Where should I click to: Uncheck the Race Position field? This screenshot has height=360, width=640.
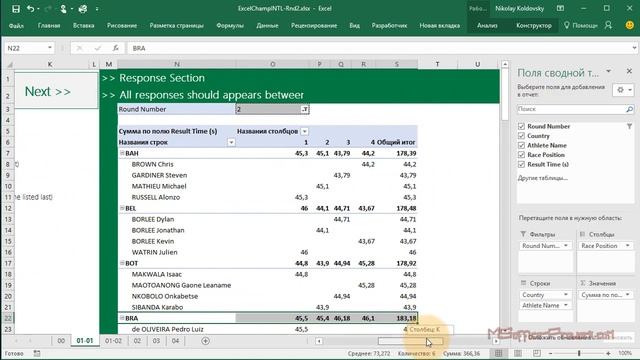pyautogui.click(x=521, y=155)
